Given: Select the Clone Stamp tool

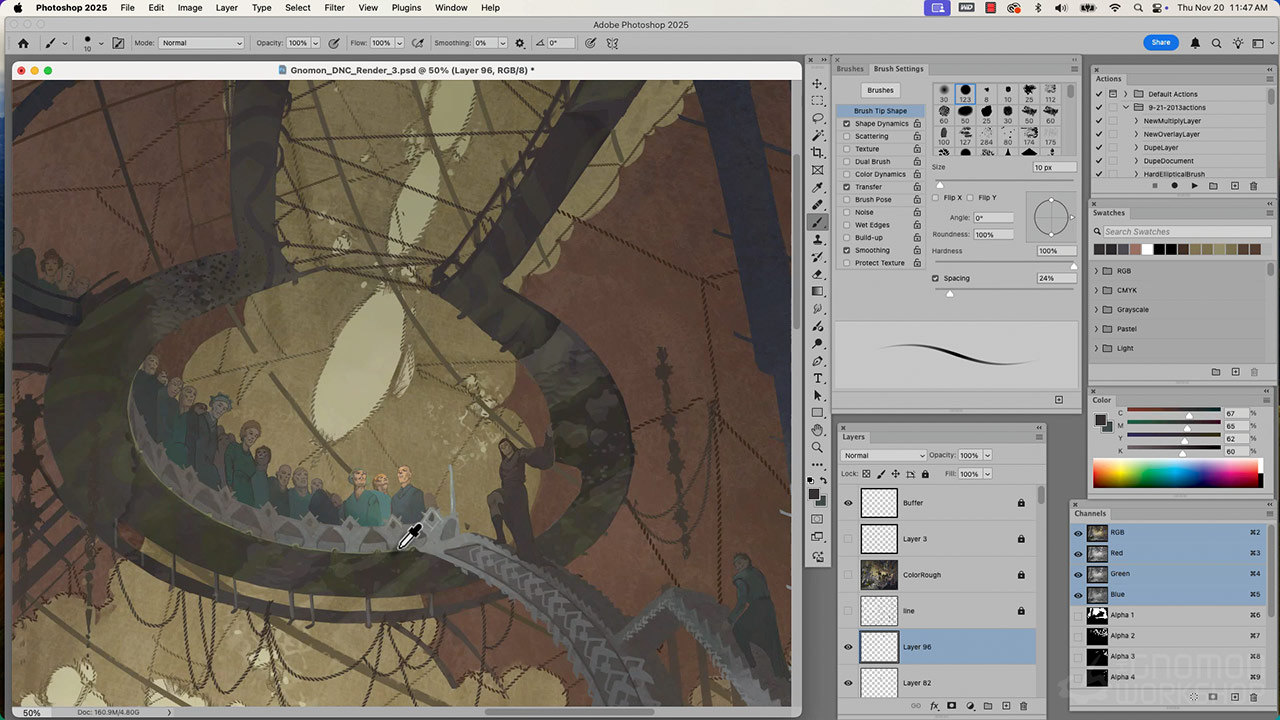Looking at the screenshot, I should coord(818,240).
